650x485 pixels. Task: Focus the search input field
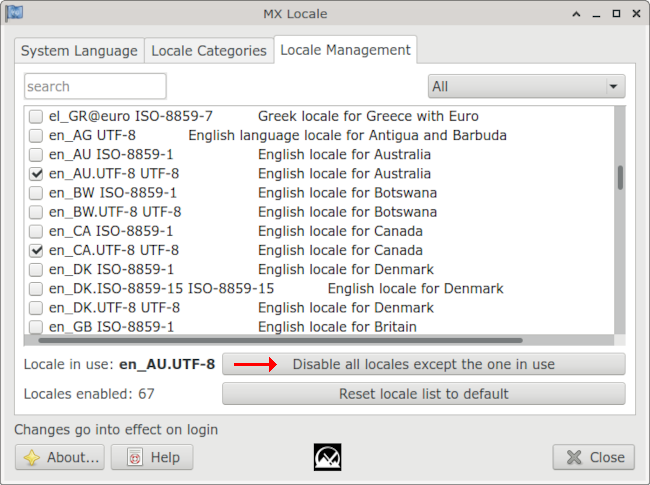95,87
